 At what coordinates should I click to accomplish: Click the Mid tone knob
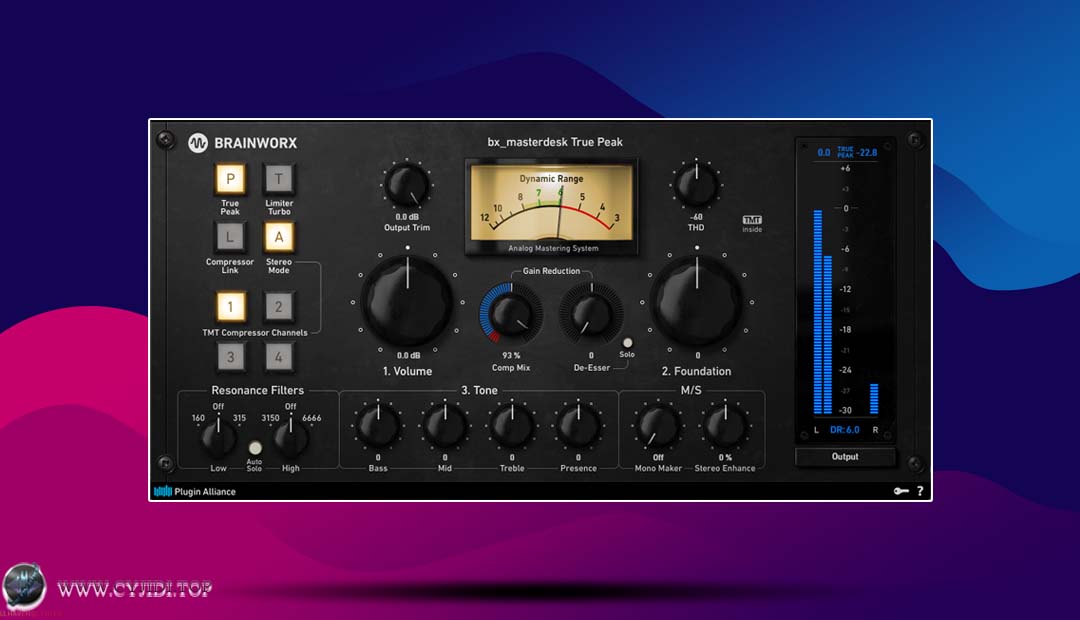click(445, 425)
